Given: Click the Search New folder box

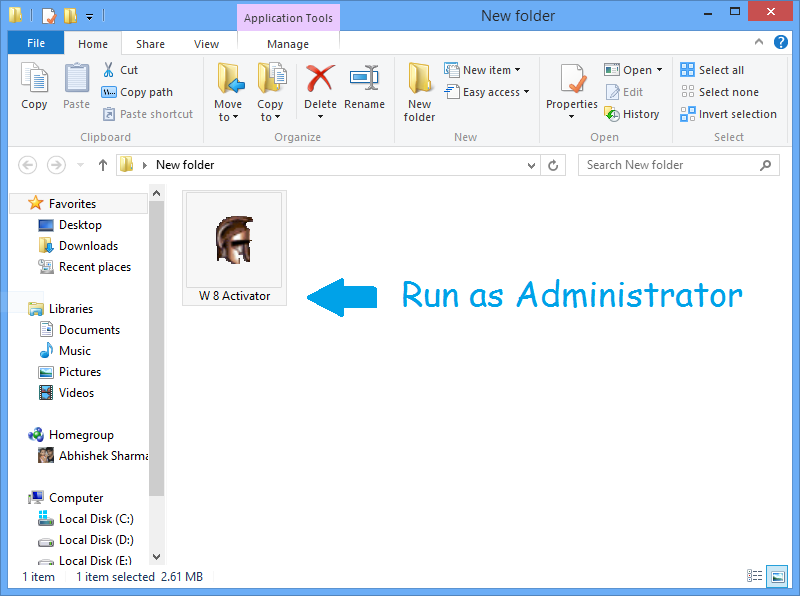Looking at the screenshot, I should 679,165.
